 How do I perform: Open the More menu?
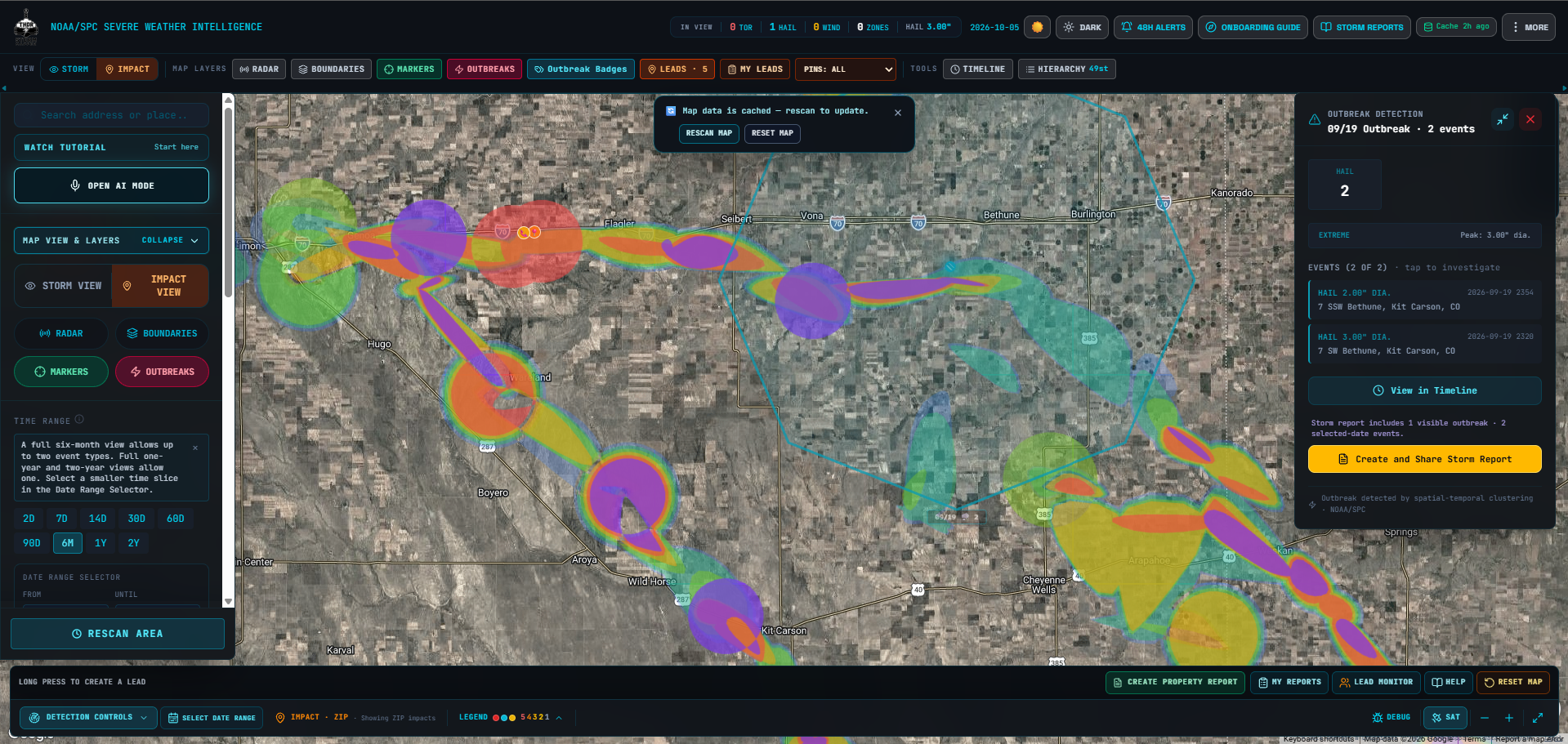[1529, 27]
